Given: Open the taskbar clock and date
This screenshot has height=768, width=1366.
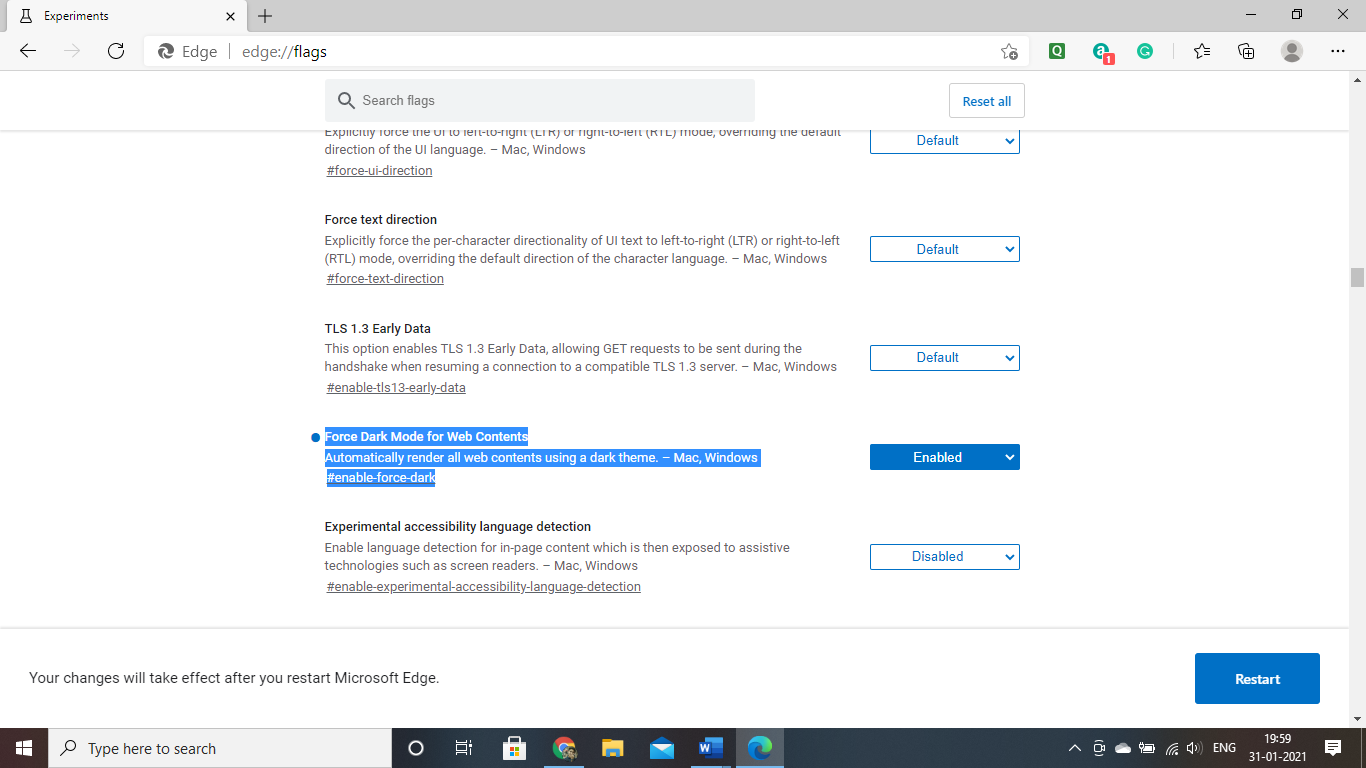Looking at the screenshot, I should point(1276,748).
